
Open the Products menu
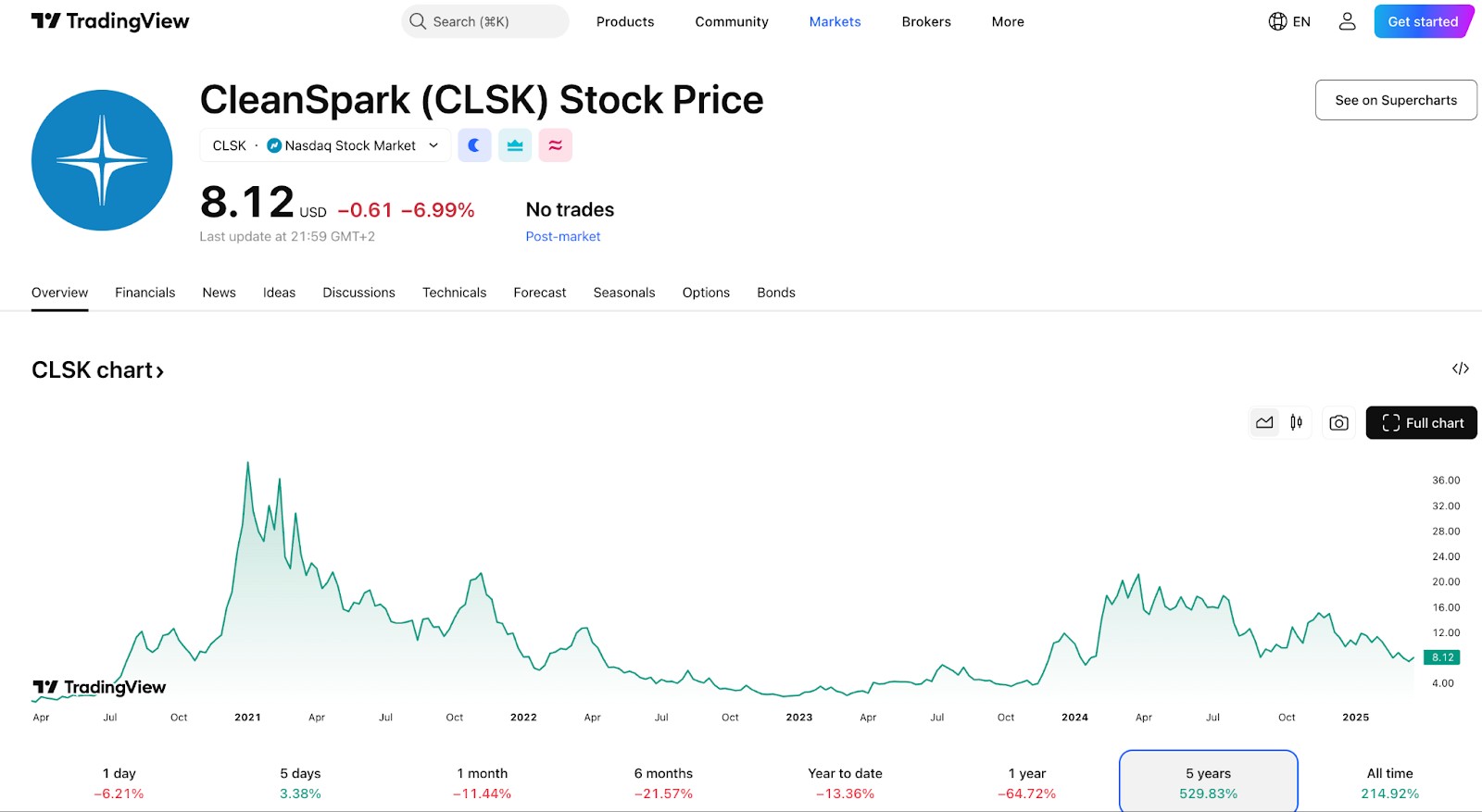[x=625, y=21]
